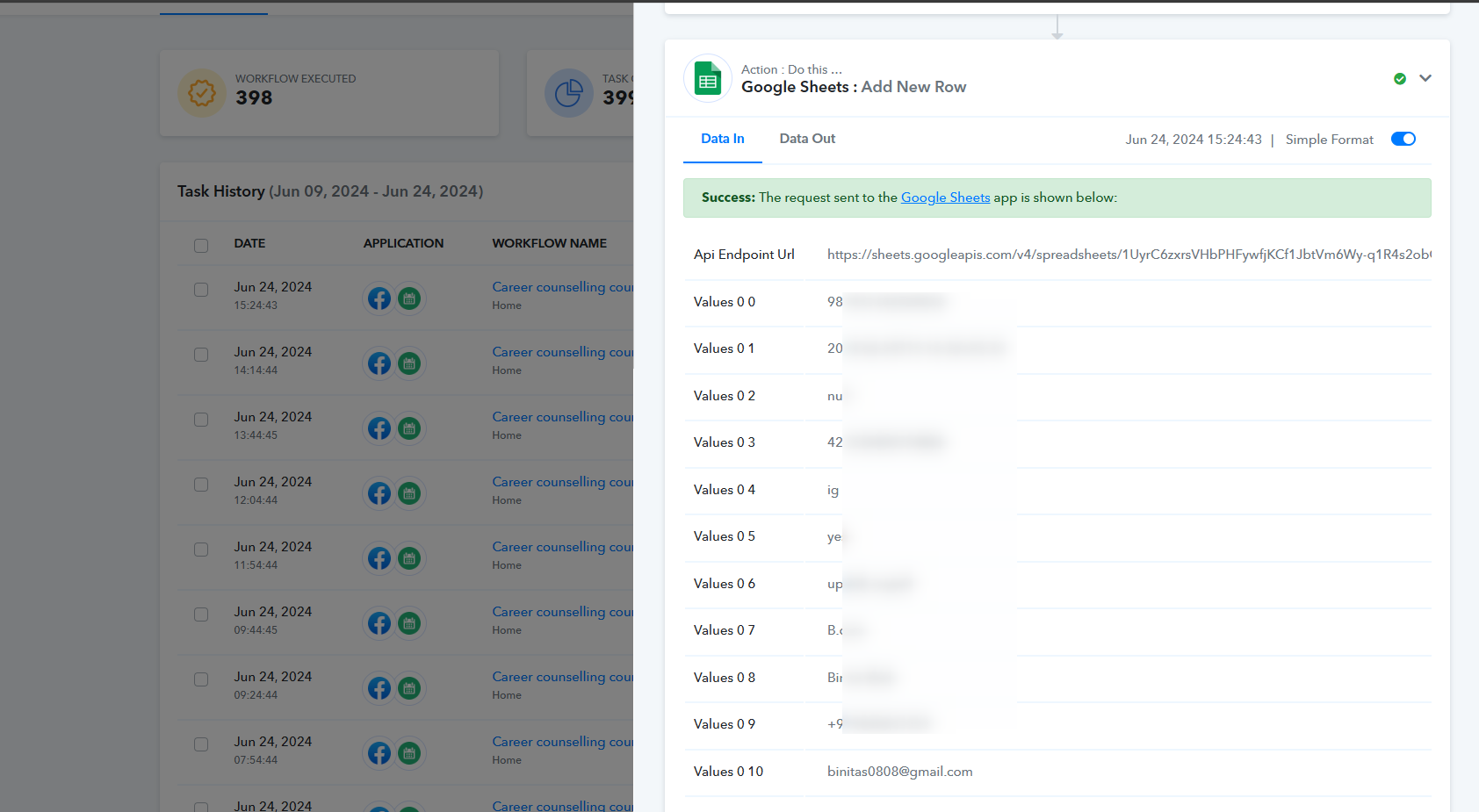Open the Career counselling workflow link at 09:24:44
This screenshot has width=1479, height=812.
click(562, 677)
